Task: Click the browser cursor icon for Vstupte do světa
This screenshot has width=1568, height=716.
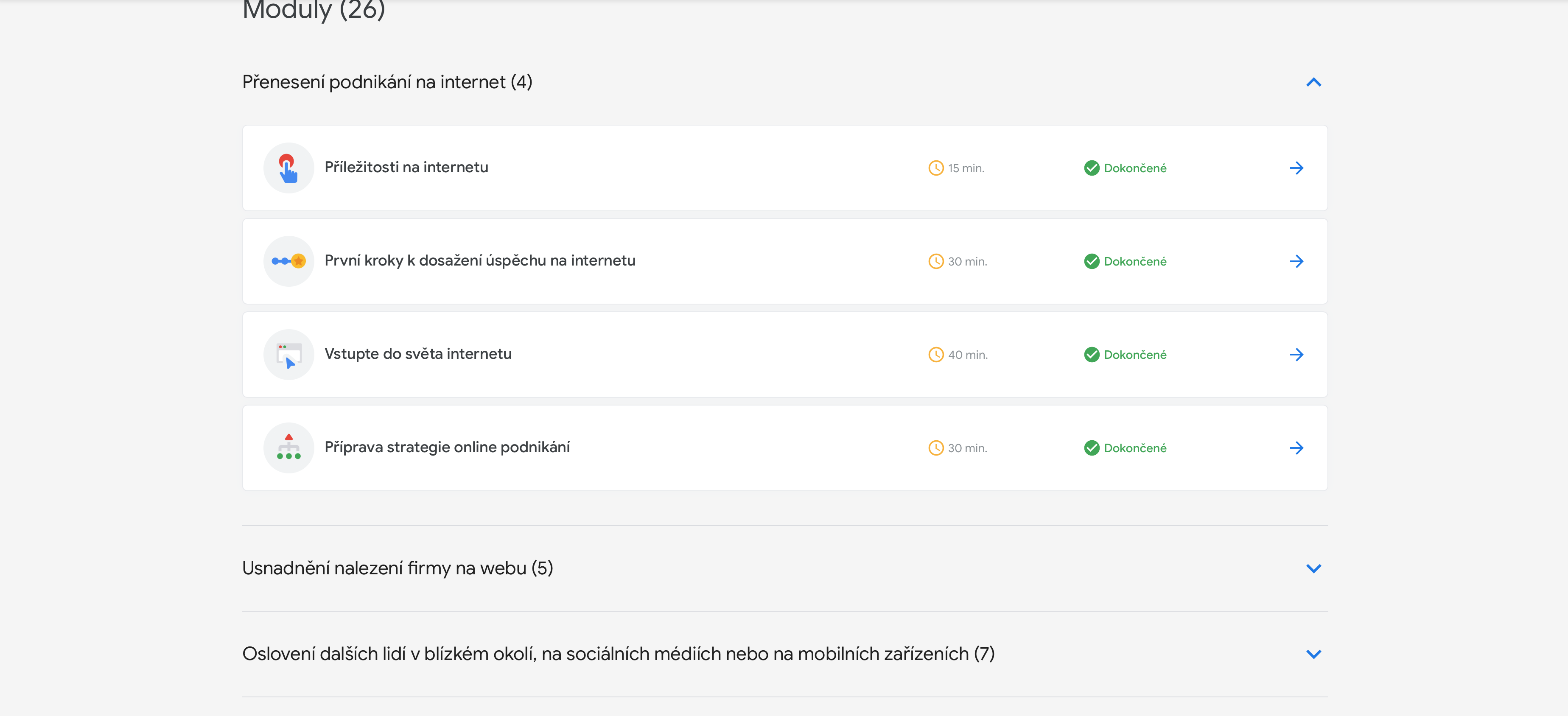Action: point(288,355)
